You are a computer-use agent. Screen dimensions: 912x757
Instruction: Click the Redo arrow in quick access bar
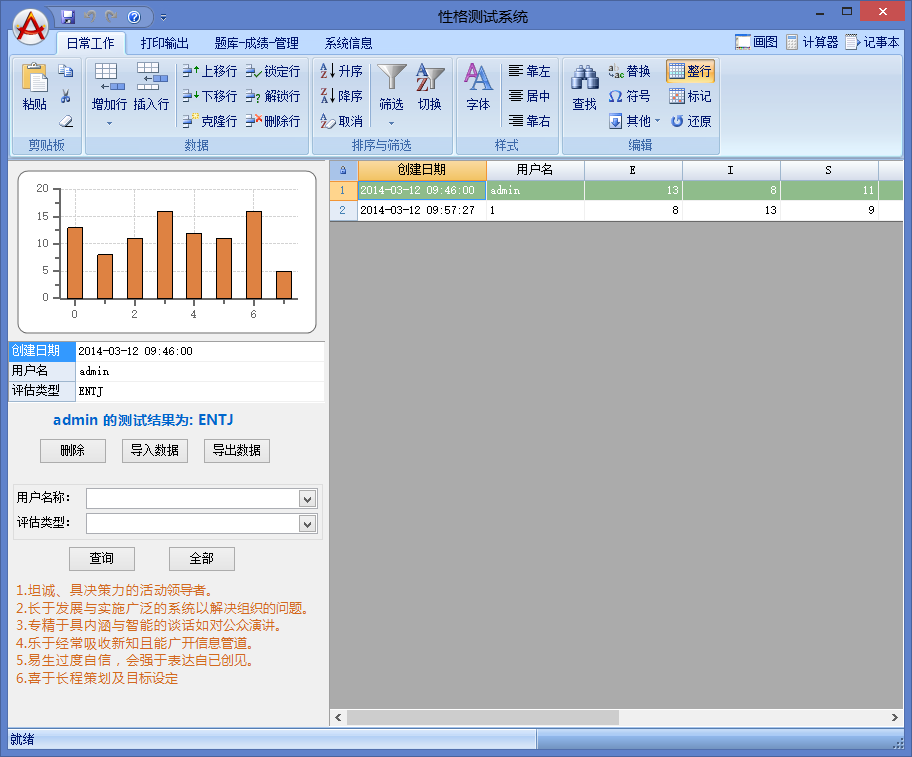tap(111, 17)
